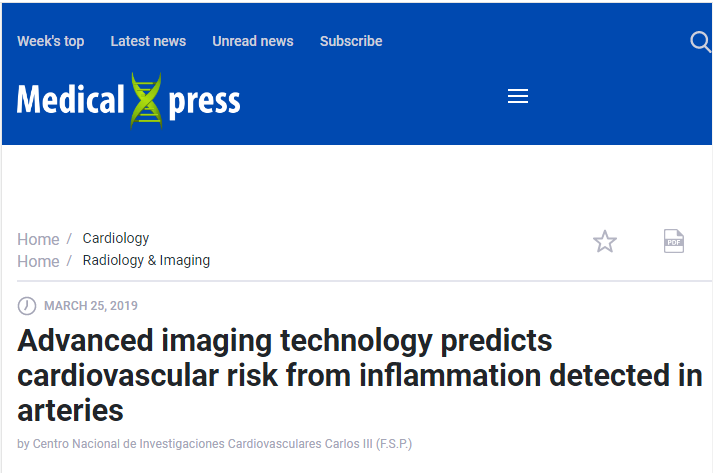Bookmark article with the star icon
The width and height of the screenshot is (713, 473).
tap(605, 241)
